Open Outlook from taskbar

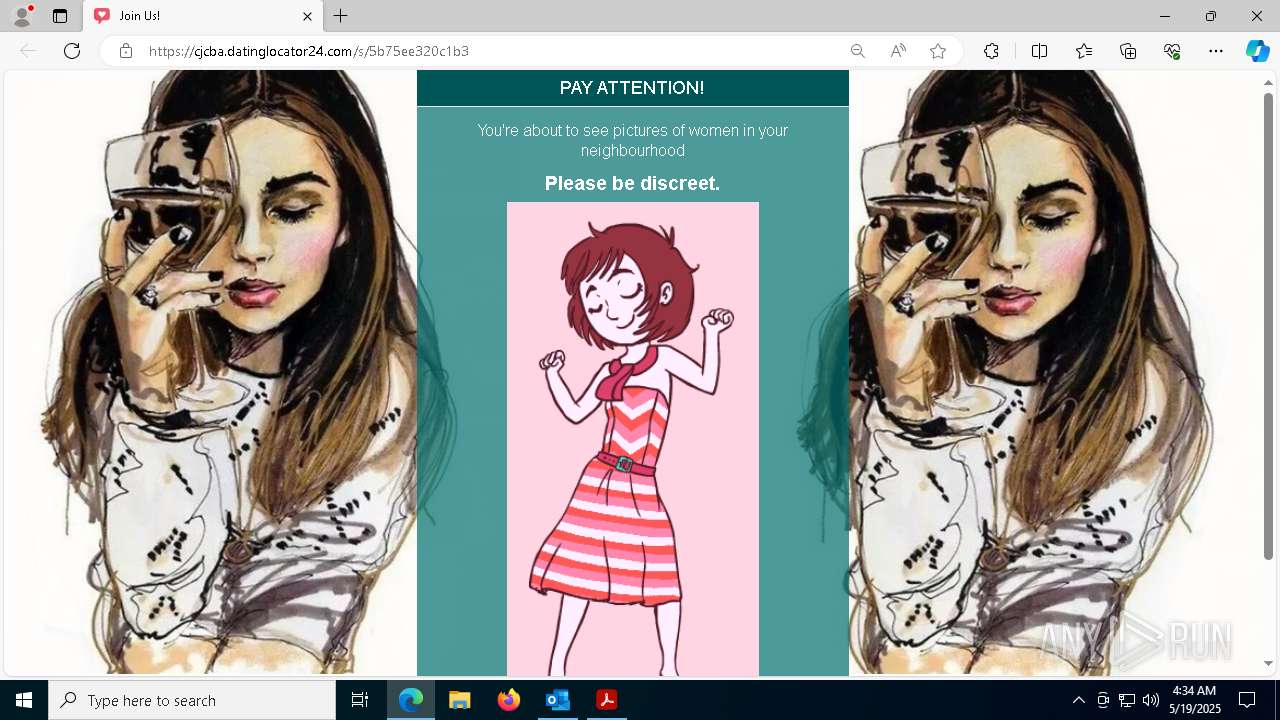[557, 700]
